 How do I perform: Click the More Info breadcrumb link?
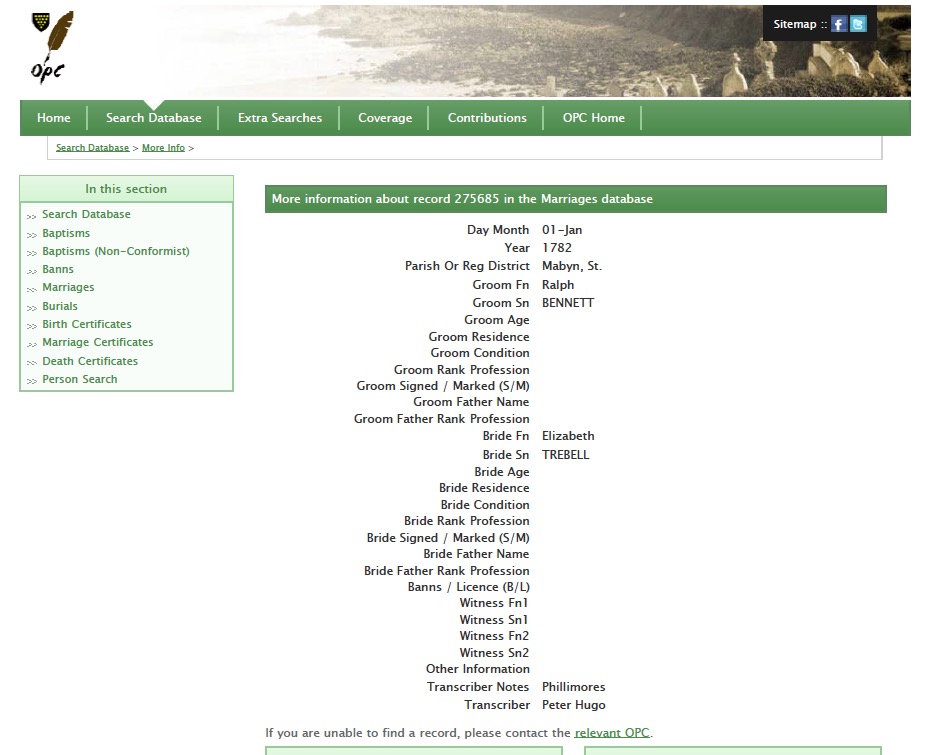click(x=163, y=148)
